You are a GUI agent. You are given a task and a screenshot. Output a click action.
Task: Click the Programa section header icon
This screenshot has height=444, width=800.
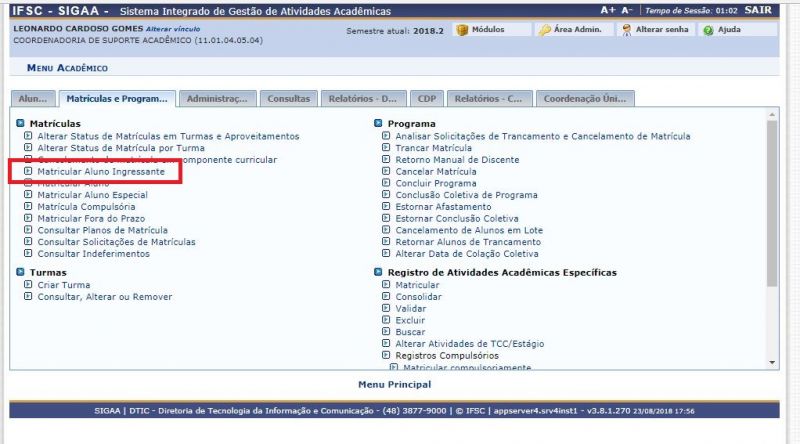(379, 123)
